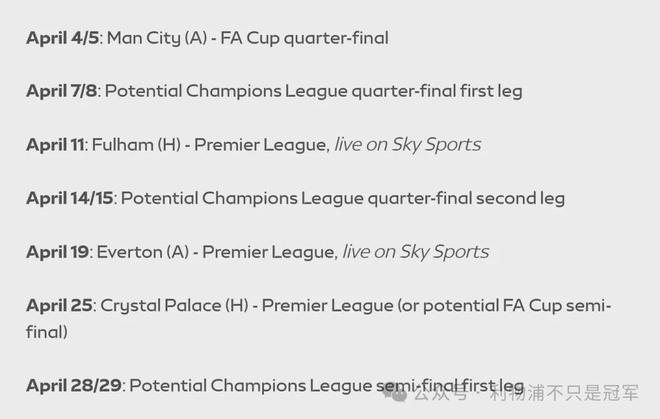This screenshot has width=660, height=419.
Task: Select the Fulham (H) Premier League text
Action: click(x=211, y=145)
